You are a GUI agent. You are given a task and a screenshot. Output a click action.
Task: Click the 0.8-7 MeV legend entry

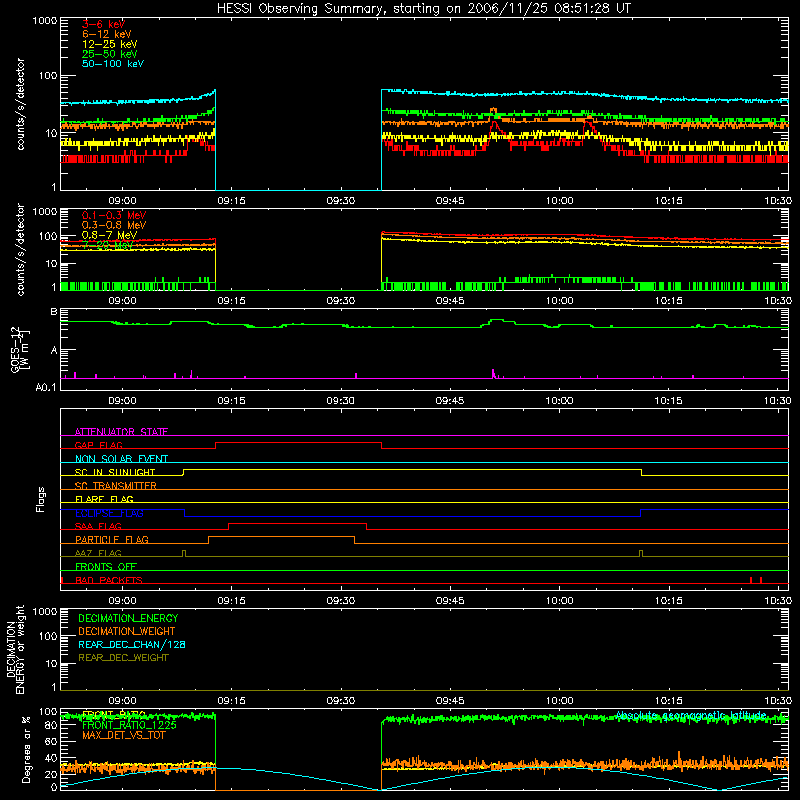[x=109, y=235]
